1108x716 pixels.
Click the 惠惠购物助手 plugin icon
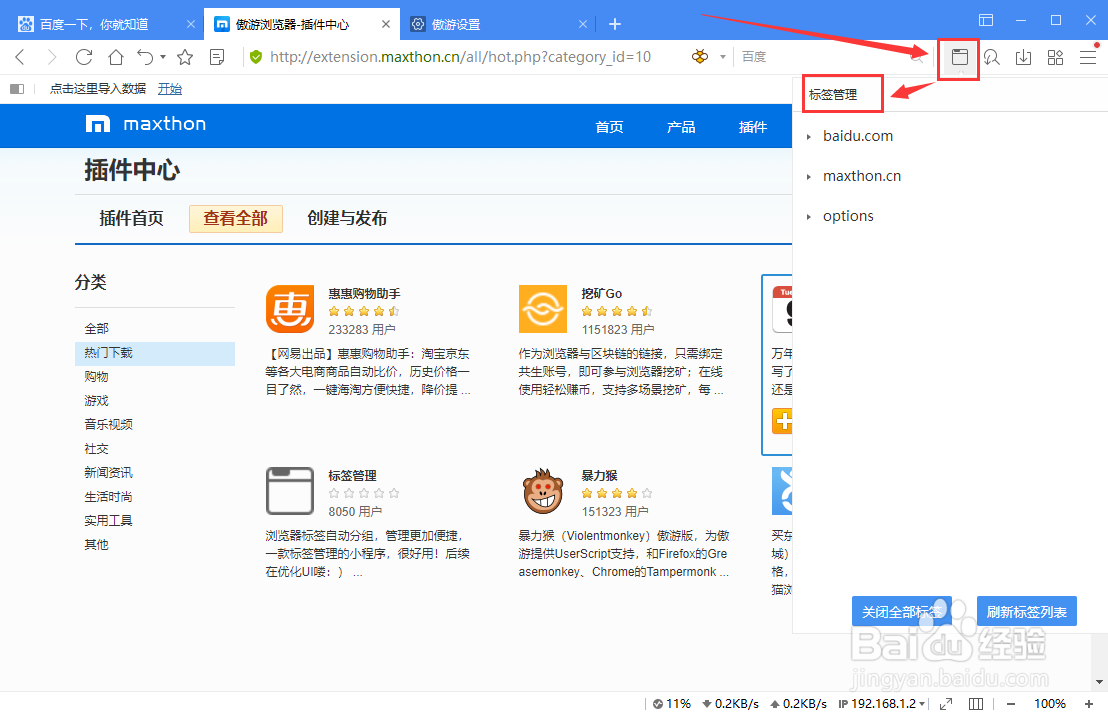pos(290,309)
